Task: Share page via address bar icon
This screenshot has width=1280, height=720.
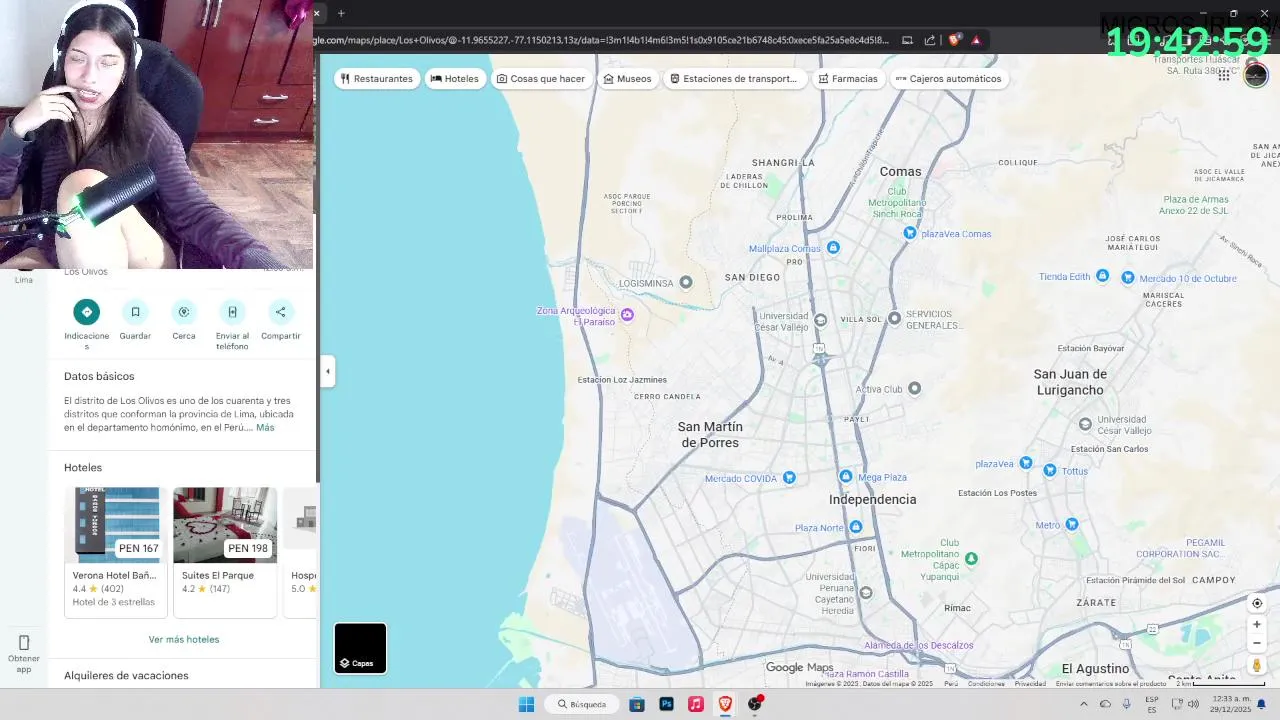Action: [930, 40]
